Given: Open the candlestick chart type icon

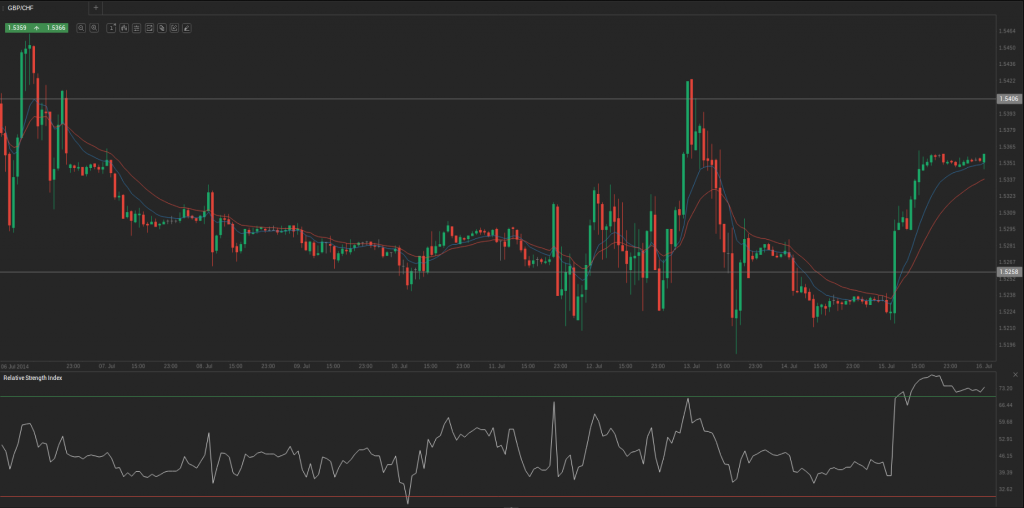Looking at the screenshot, I should click(x=124, y=28).
